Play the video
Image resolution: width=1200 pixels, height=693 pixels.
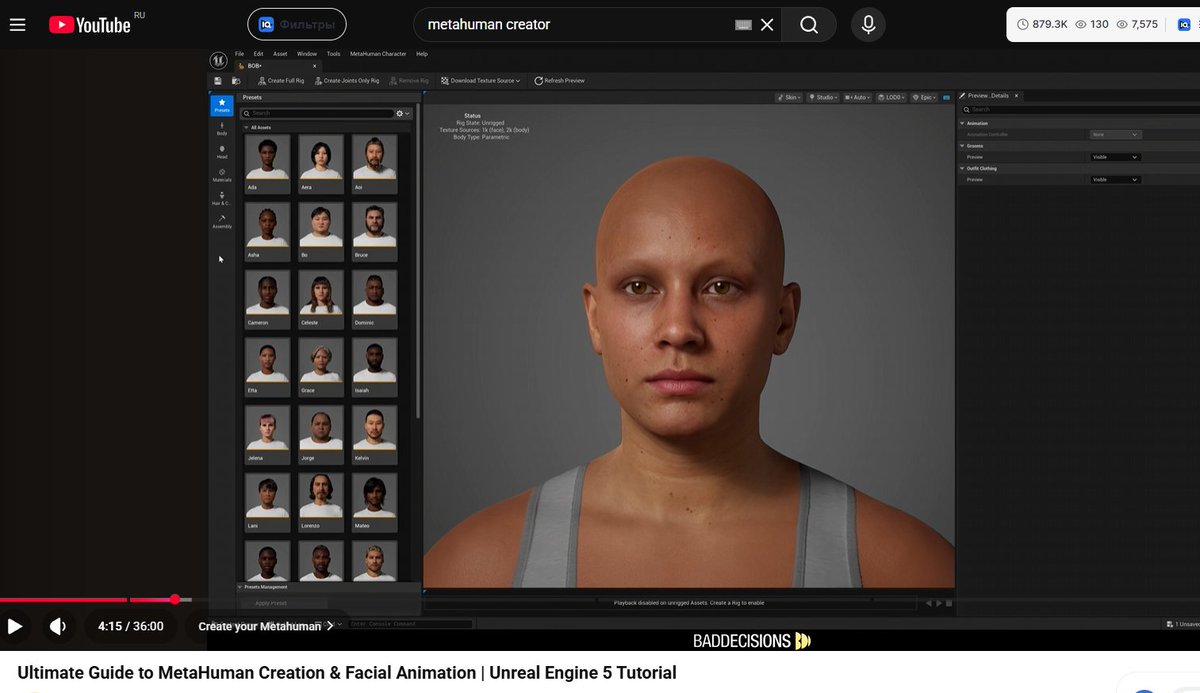point(15,626)
